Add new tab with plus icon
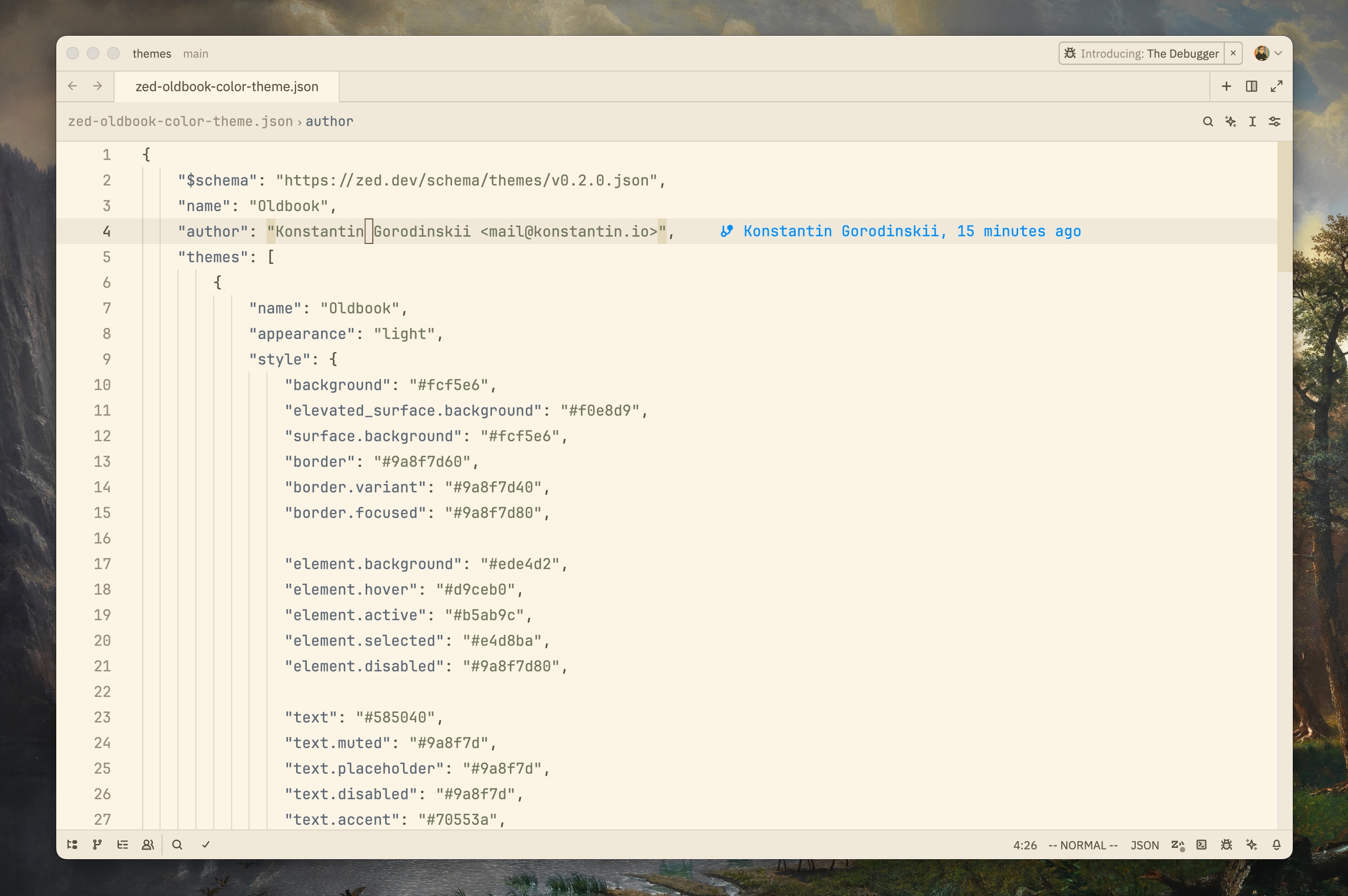This screenshot has width=1348, height=896. click(1226, 86)
